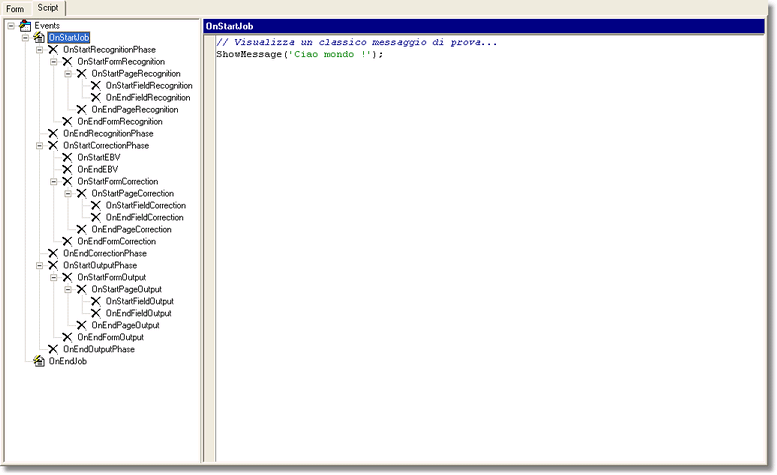Click the X icon beside OnStartPageCorrection

tap(82, 194)
